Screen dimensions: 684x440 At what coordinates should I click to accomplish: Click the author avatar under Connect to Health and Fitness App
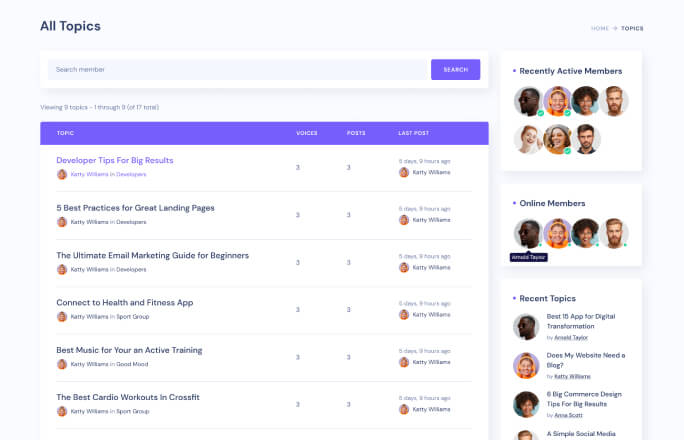62,316
